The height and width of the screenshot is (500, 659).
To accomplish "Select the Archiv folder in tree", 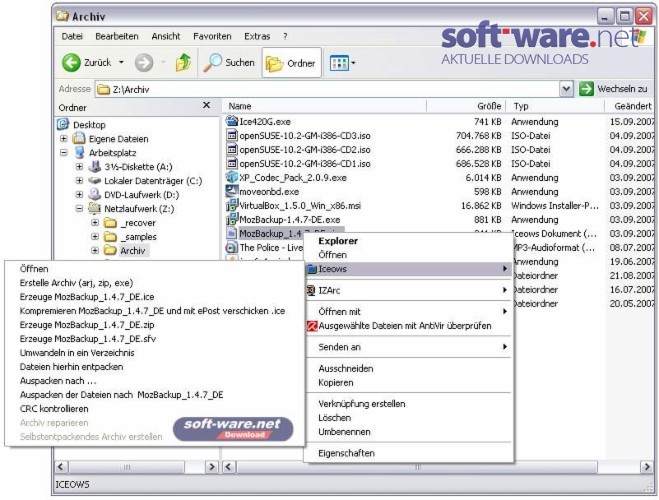I will coord(132,251).
